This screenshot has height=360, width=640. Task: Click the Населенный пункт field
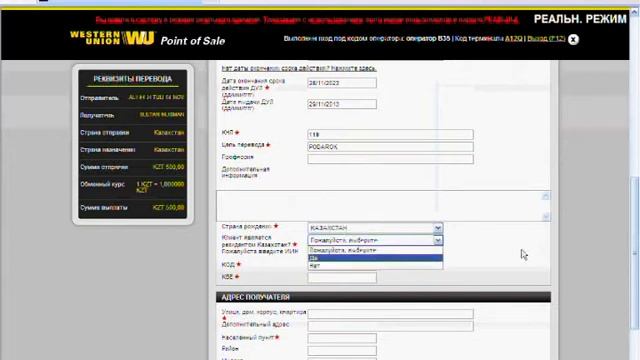[342, 338]
